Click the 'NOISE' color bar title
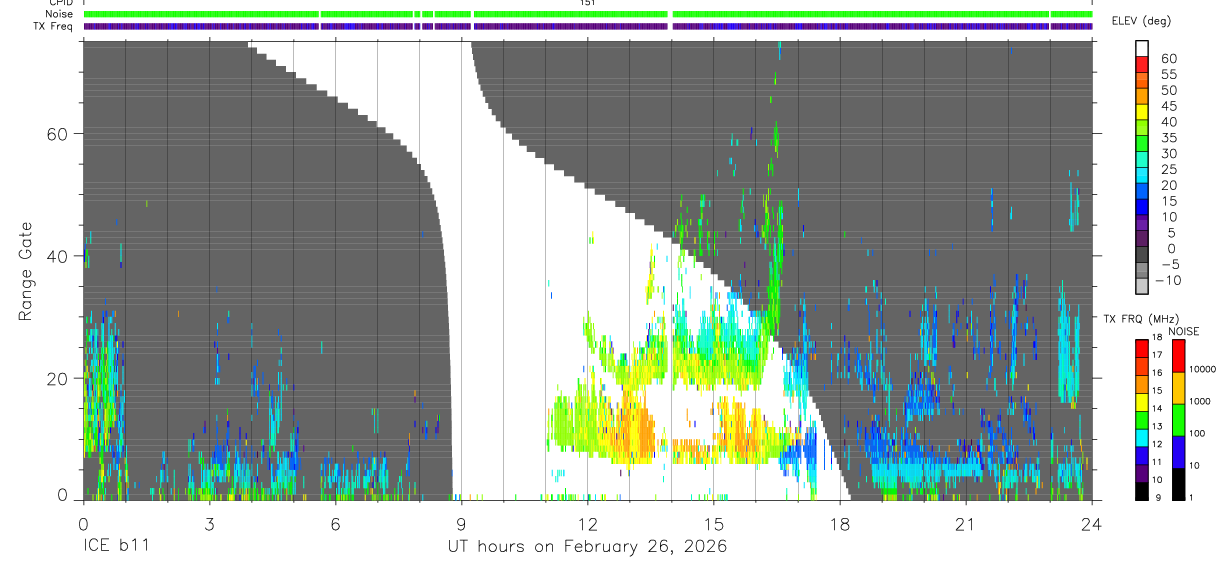Image resolution: width=1228 pixels, height=567 pixels. click(x=1183, y=331)
